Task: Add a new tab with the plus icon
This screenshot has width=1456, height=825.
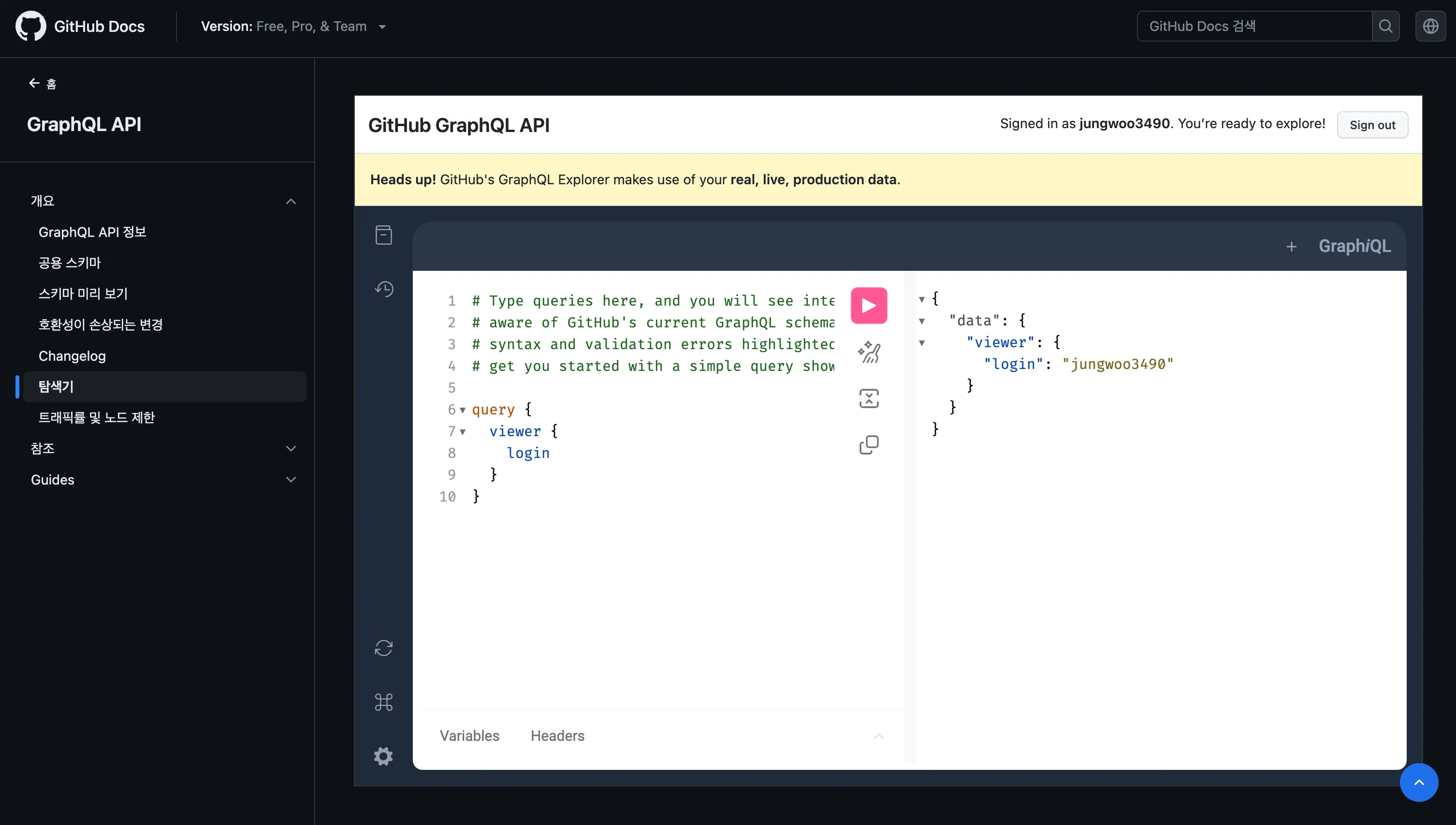Action: [1291, 247]
